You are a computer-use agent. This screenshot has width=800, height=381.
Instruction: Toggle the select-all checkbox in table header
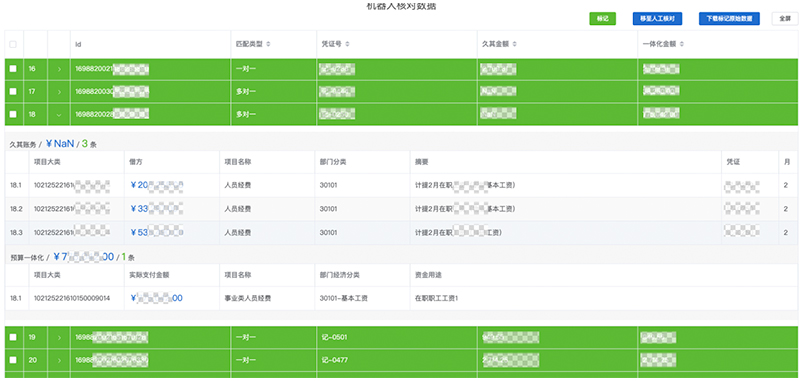(x=13, y=44)
